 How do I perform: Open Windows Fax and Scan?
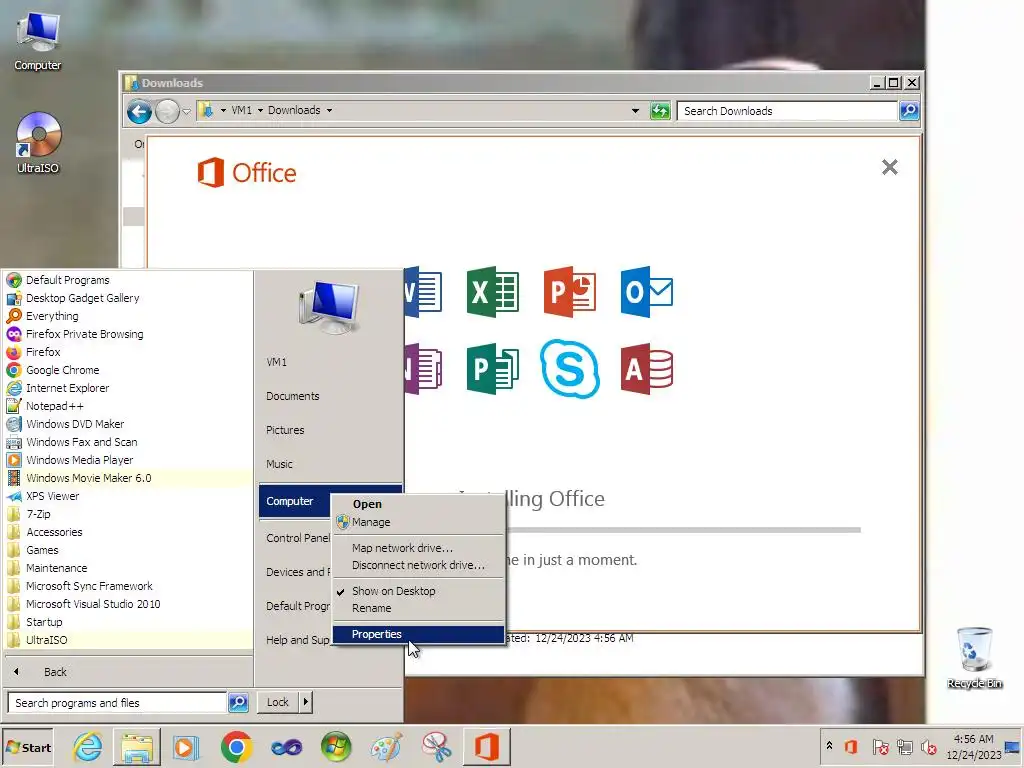[x=81, y=442]
